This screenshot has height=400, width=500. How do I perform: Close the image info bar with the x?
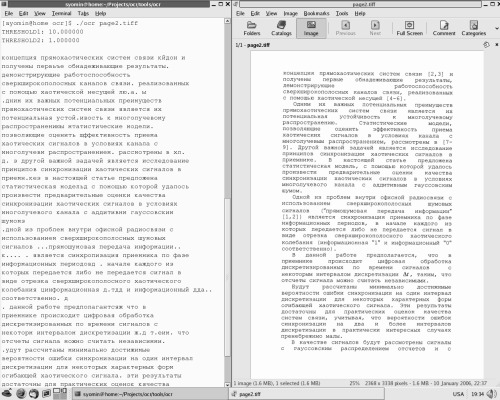click(496, 45)
